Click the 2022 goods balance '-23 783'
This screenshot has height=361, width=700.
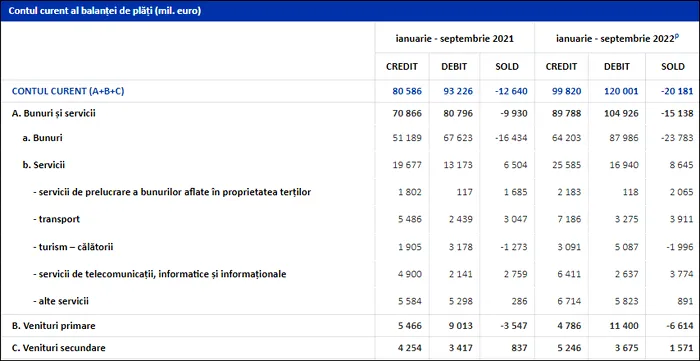(x=676, y=138)
